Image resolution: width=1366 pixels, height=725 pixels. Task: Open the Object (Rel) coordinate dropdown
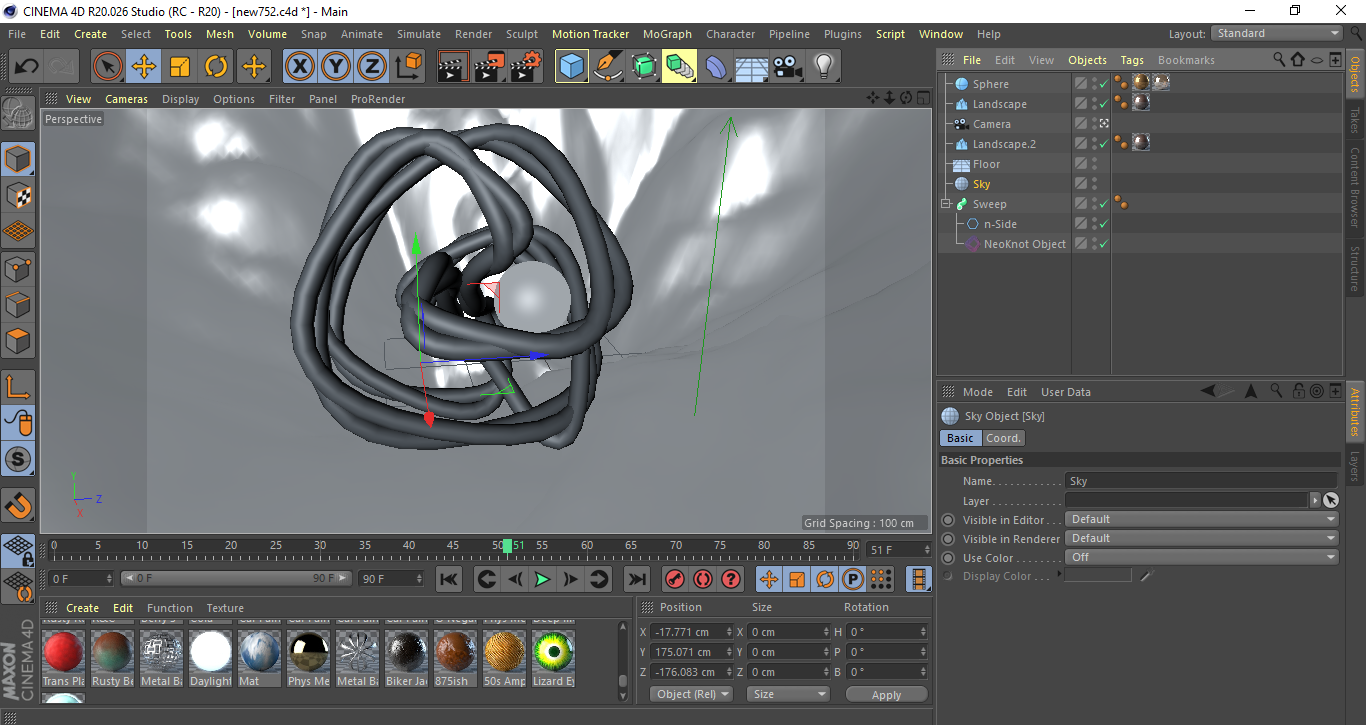691,693
